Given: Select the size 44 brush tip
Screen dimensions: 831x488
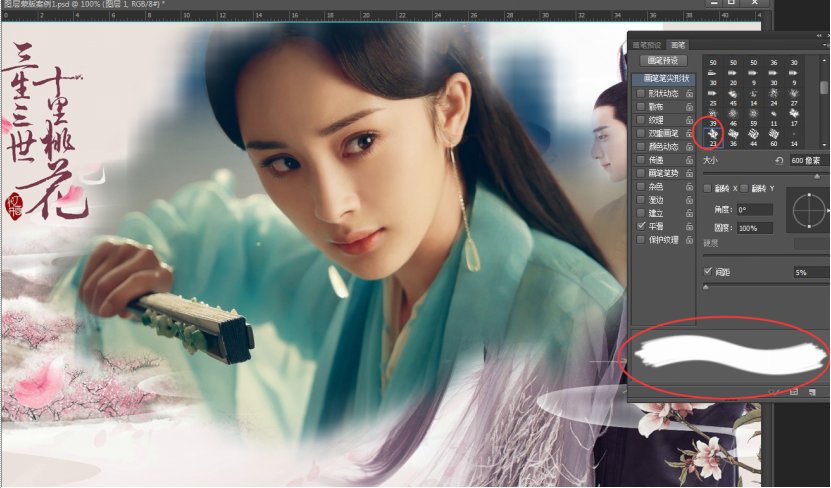Looking at the screenshot, I should 754,138.
